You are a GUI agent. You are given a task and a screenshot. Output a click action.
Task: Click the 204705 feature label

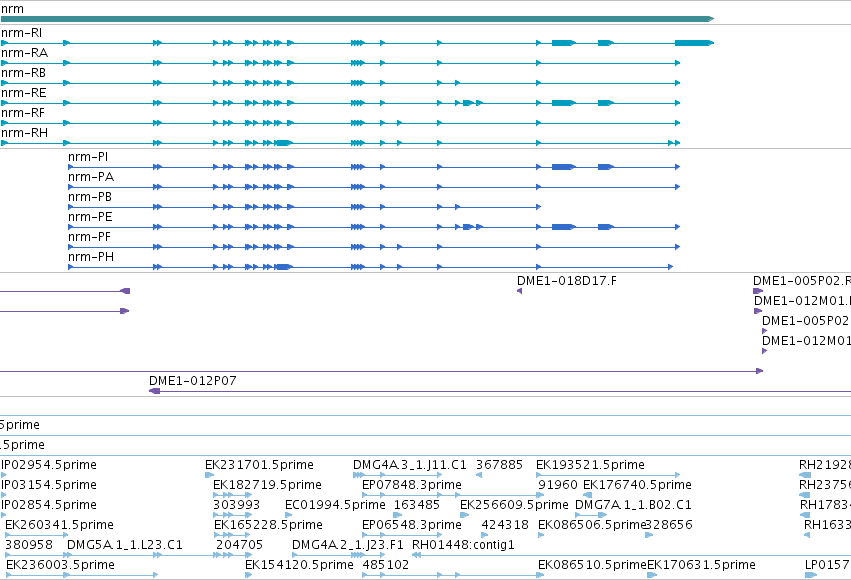click(239, 545)
